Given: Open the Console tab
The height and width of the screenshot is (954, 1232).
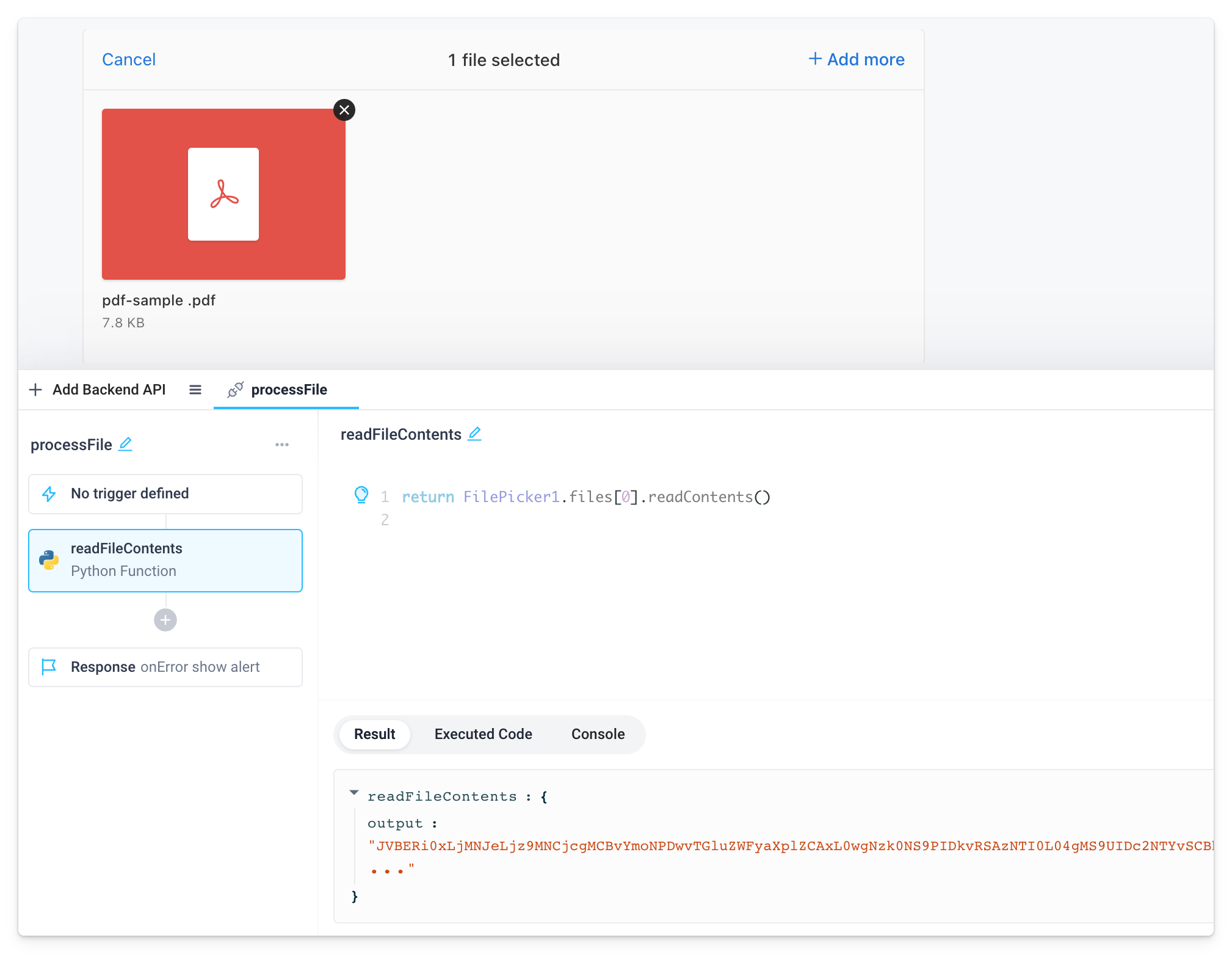Looking at the screenshot, I should coord(597,734).
